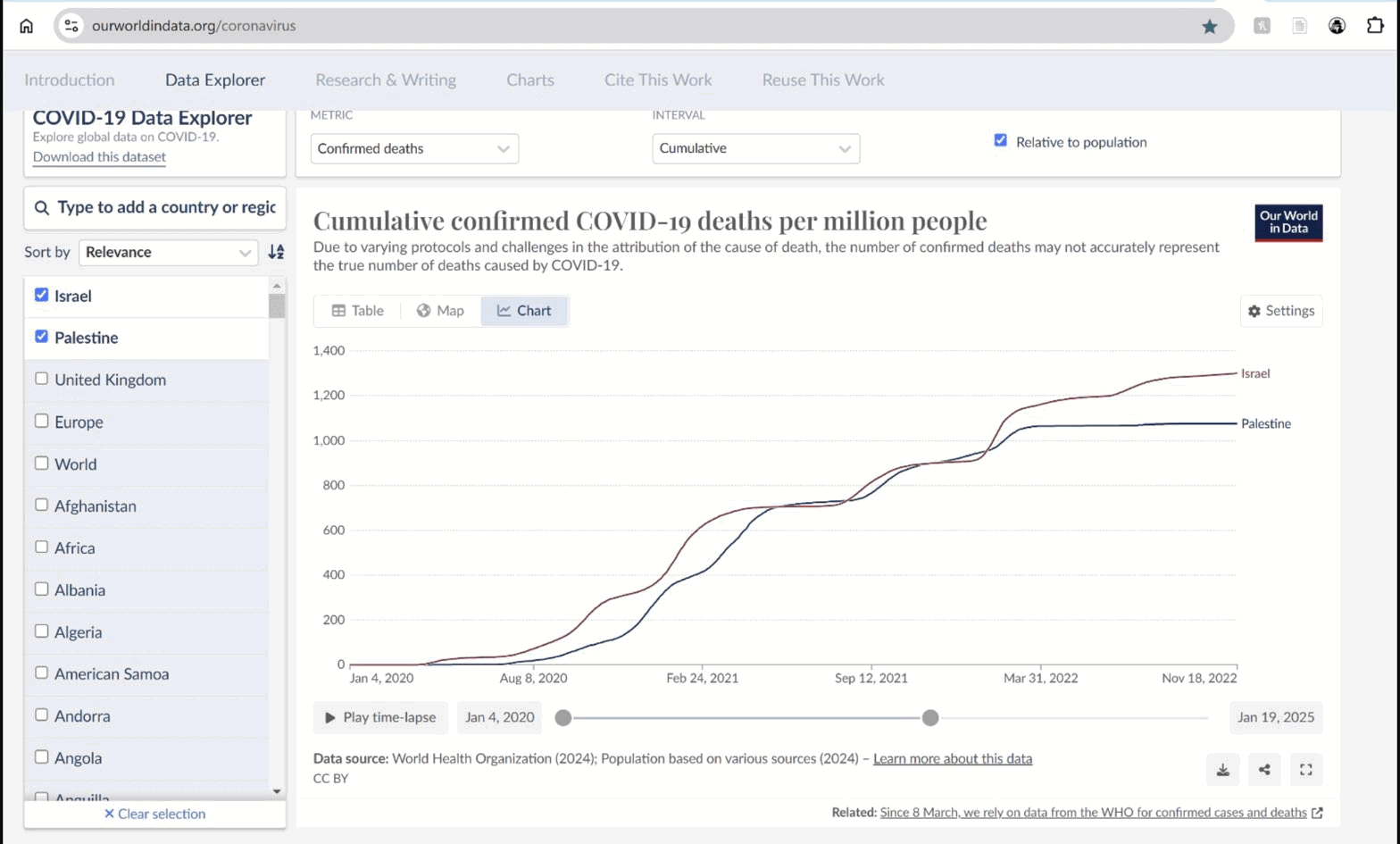Viewport: 1400px width, 844px height.
Task: Expand the Cumulative interval dropdown
Action: pyautogui.click(x=755, y=148)
